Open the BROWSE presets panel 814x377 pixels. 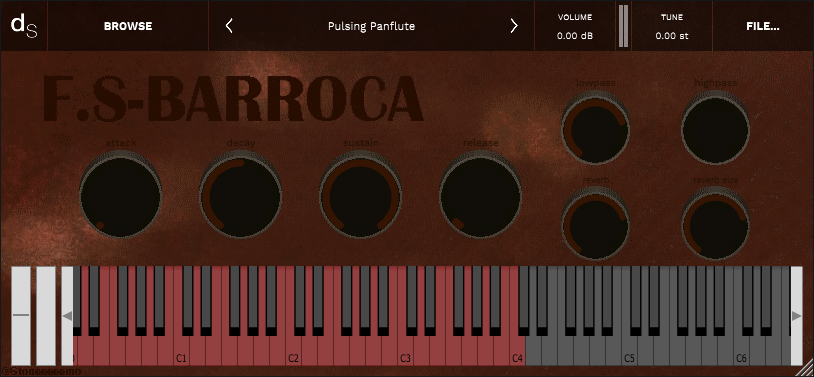pyautogui.click(x=128, y=26)
